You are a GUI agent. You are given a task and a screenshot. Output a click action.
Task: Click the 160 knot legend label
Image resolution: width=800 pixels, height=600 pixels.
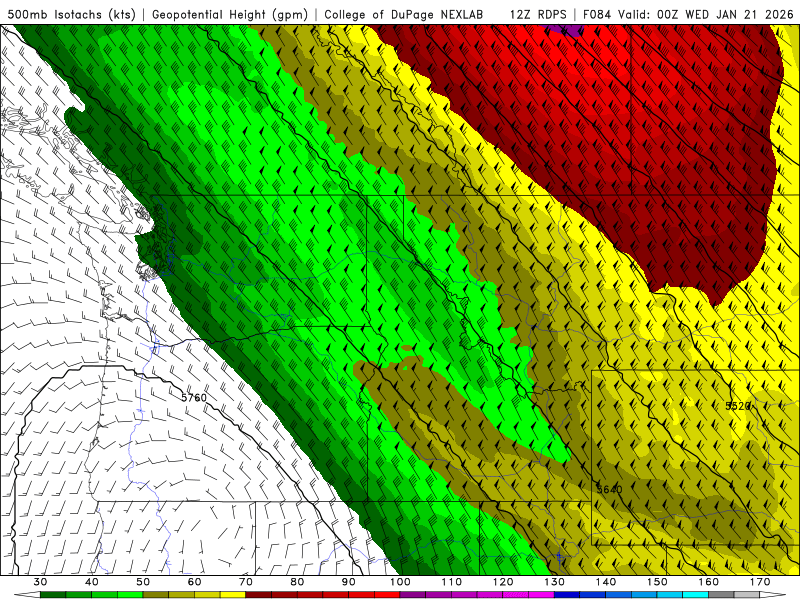click(x=709, y=582)
